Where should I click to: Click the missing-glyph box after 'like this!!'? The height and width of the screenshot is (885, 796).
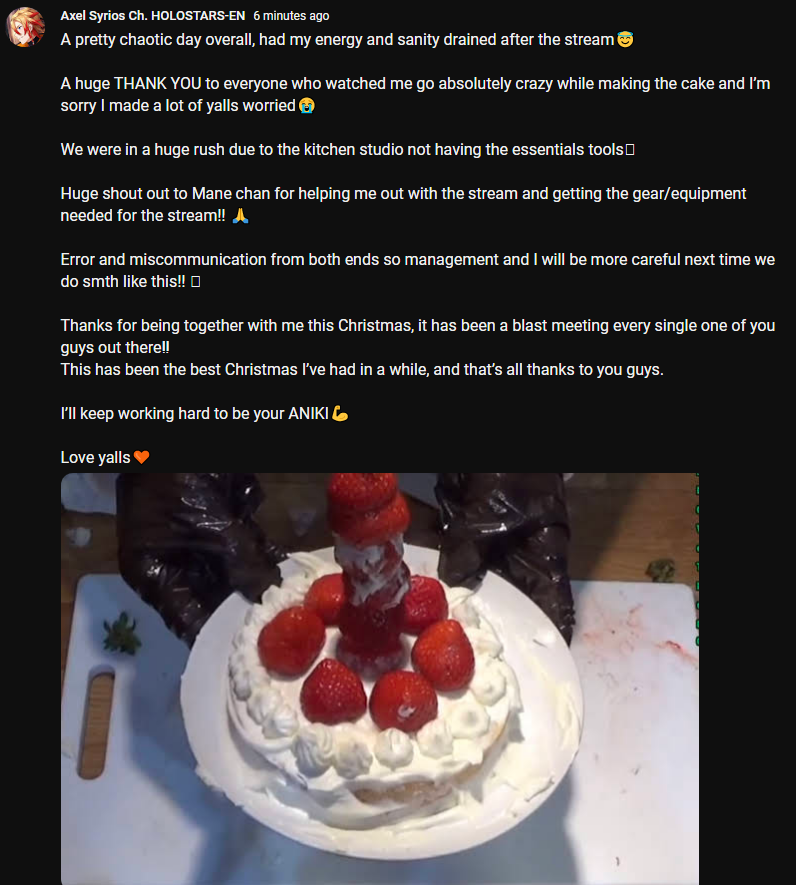coord(195,282)
